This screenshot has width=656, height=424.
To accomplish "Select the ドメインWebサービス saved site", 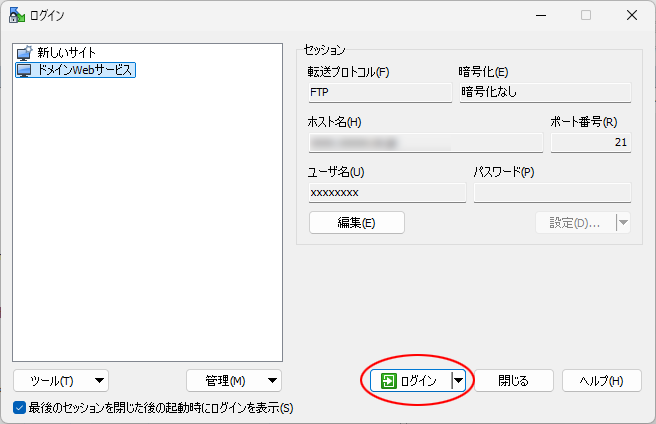I will [x=85, y=70].
